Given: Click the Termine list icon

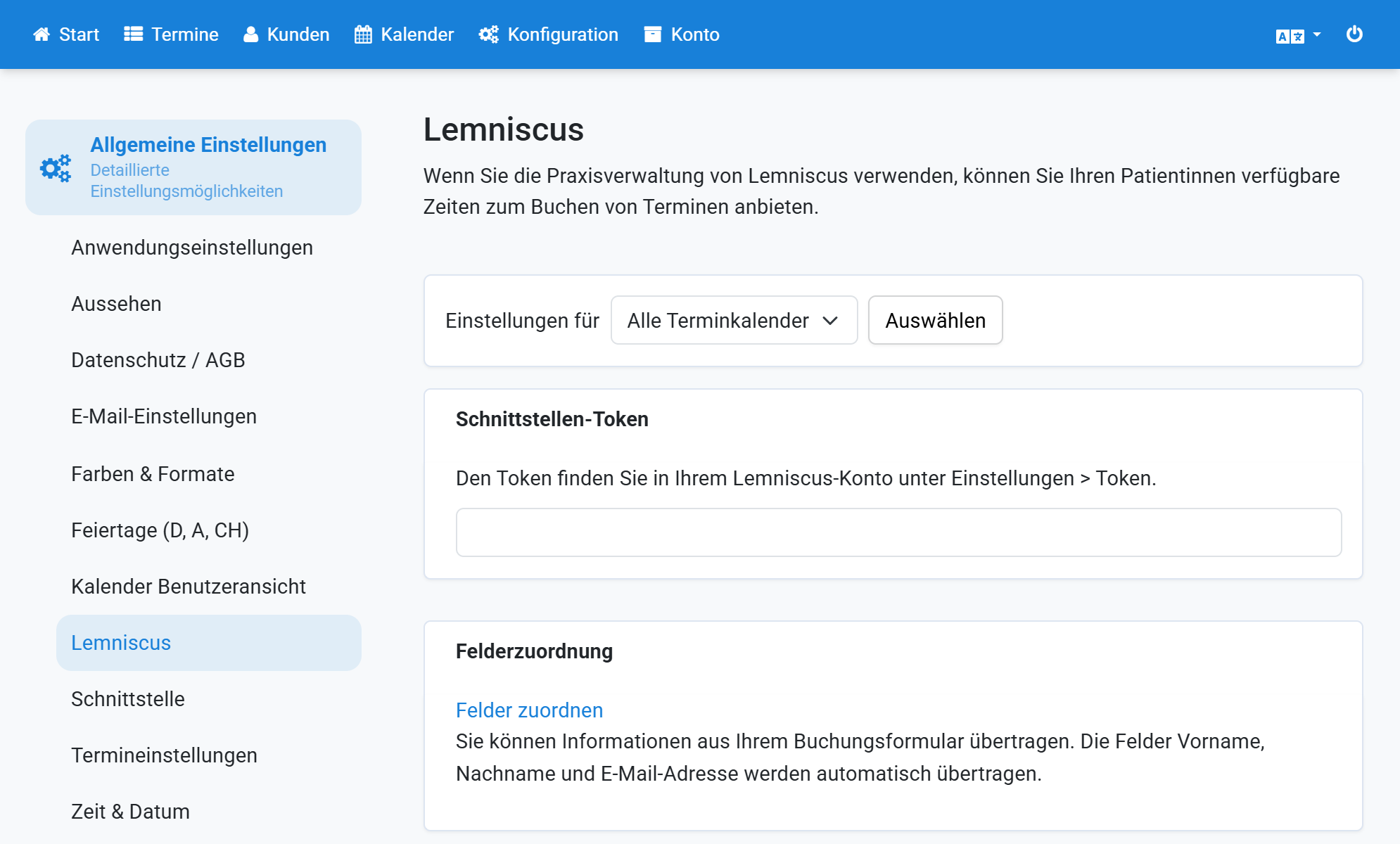Looking at the screenshot, I should pos(134,34).
